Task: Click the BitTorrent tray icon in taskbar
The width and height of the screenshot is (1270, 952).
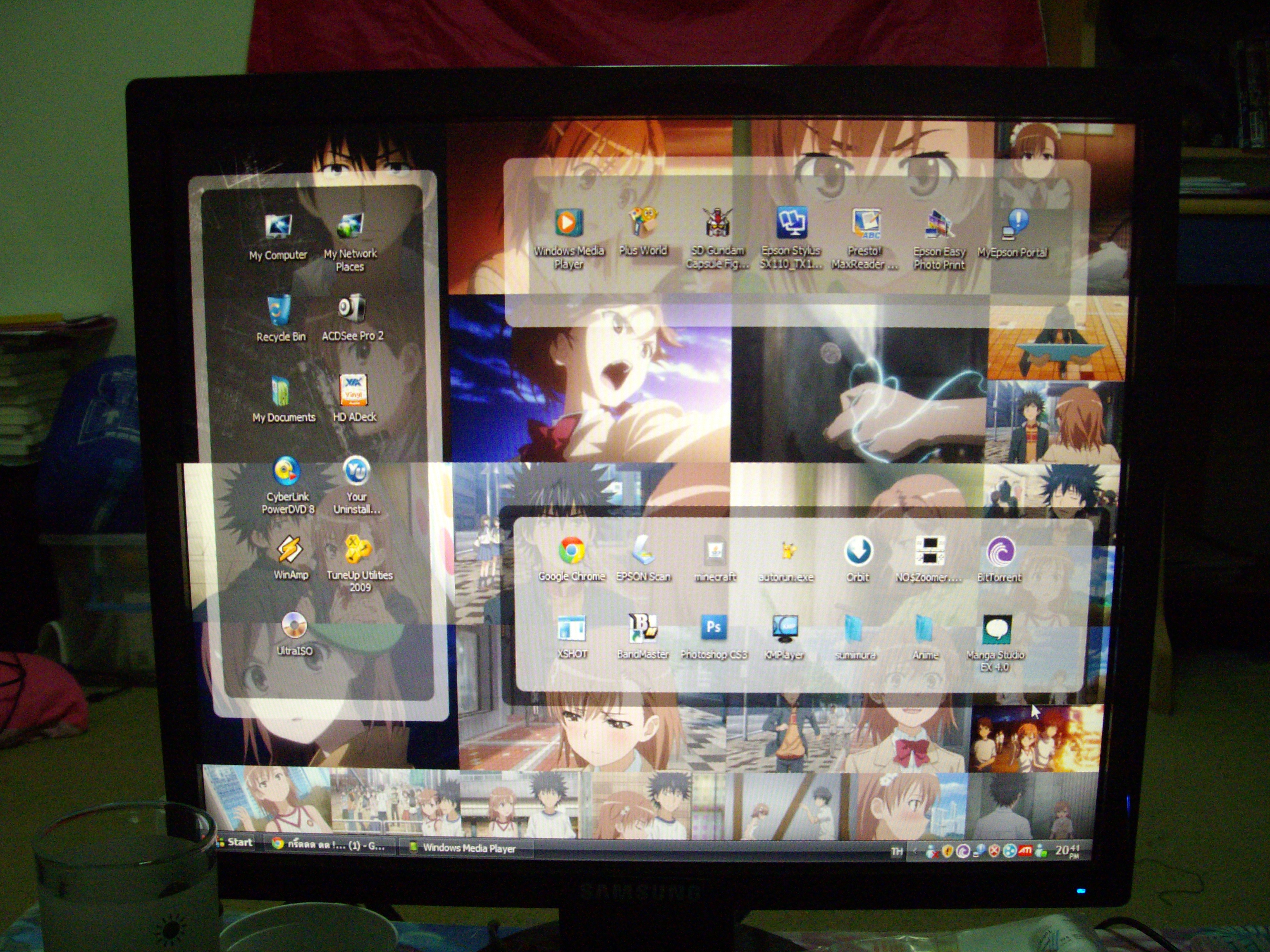Action: tap(963, 851)
